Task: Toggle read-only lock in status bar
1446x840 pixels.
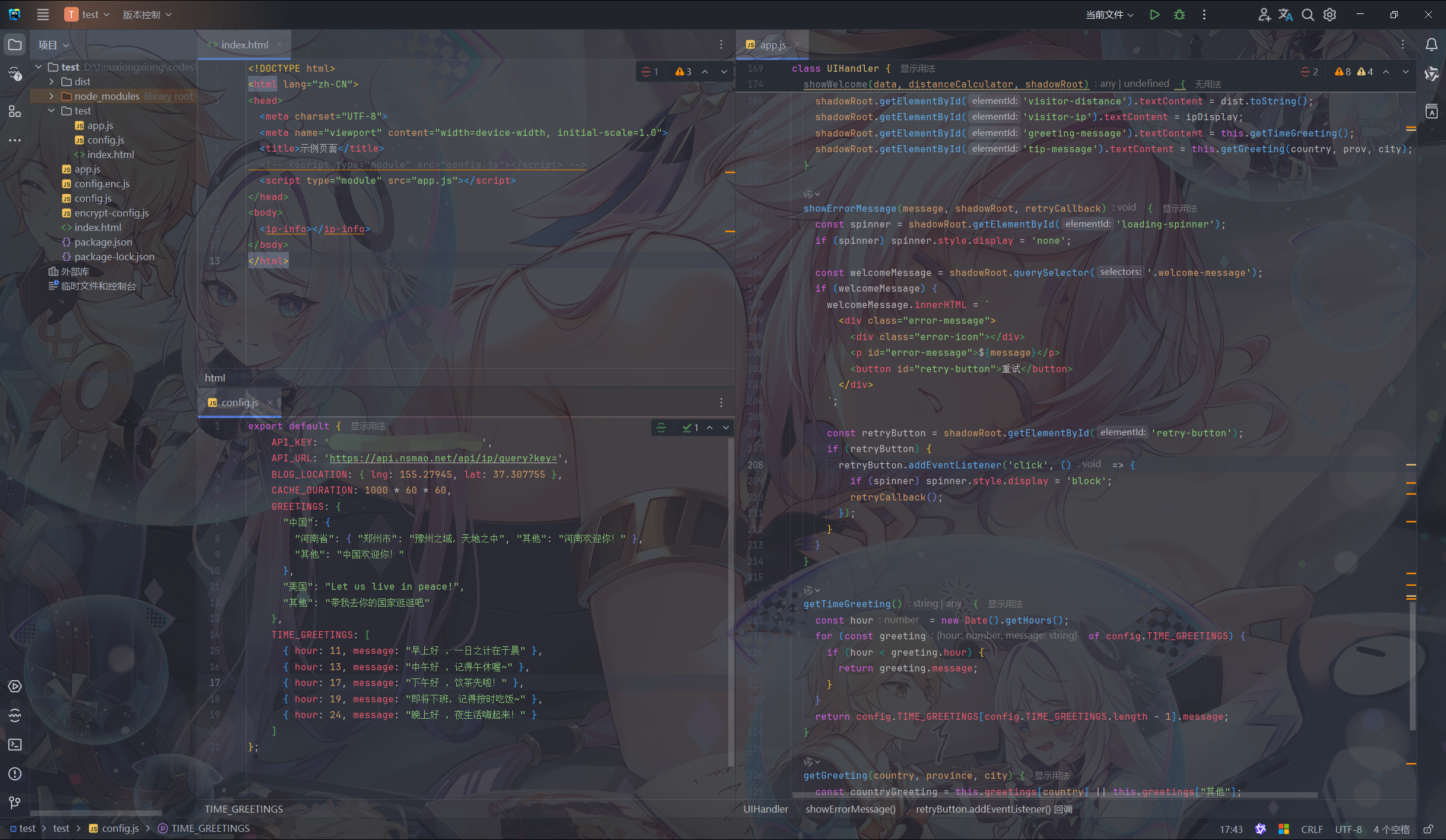Action: [1428, 829]
